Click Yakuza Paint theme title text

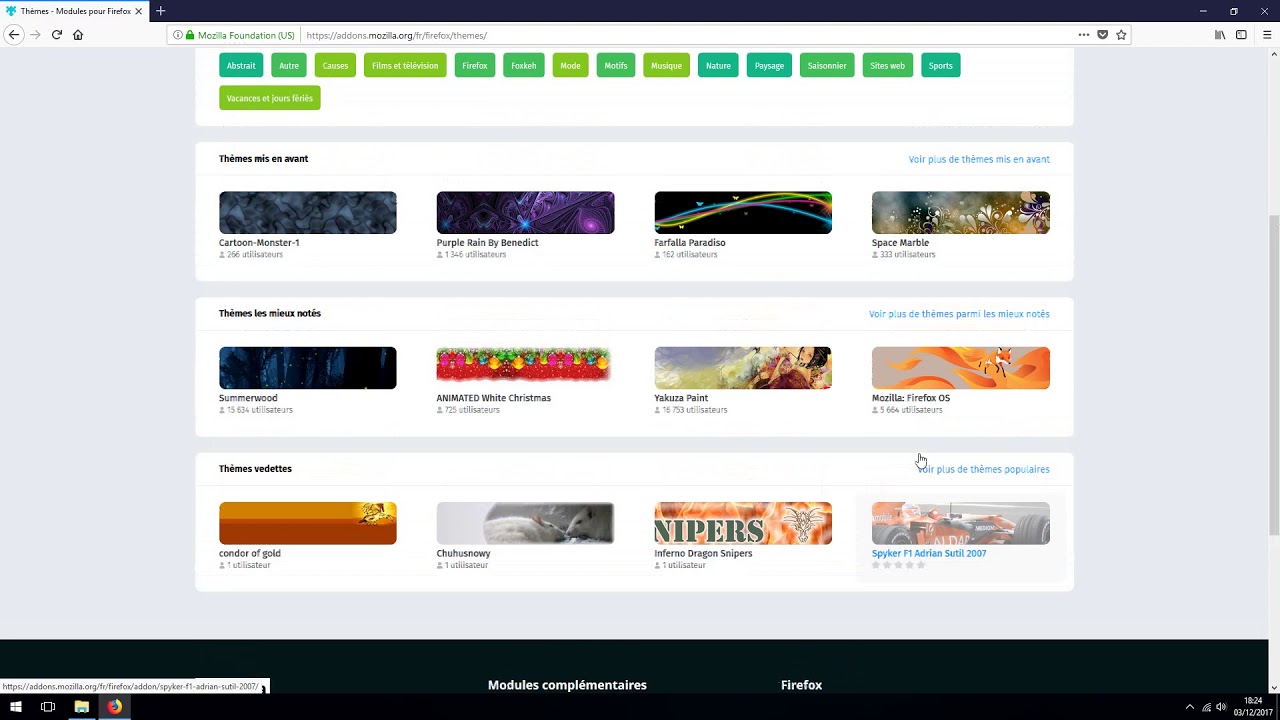point(681,398)
